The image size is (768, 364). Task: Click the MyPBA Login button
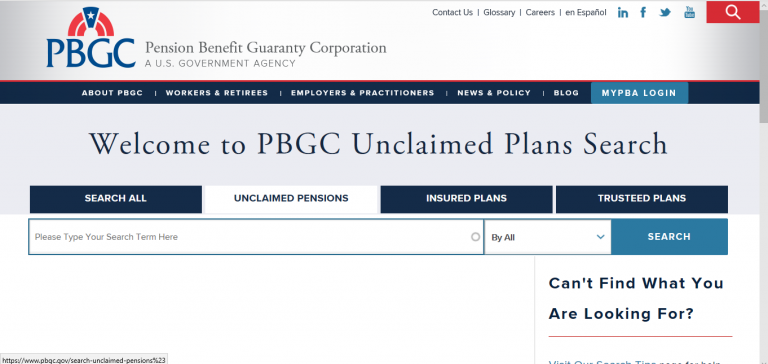(x=639, y=93)
